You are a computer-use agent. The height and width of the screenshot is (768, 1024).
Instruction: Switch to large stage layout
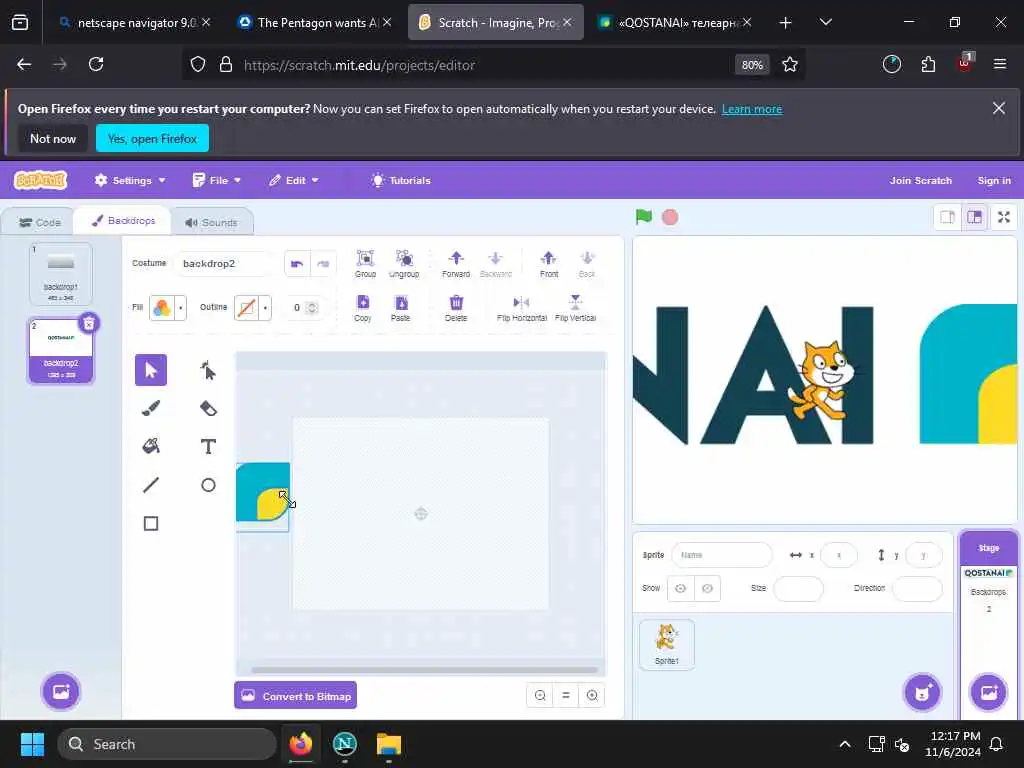(974, 217)
